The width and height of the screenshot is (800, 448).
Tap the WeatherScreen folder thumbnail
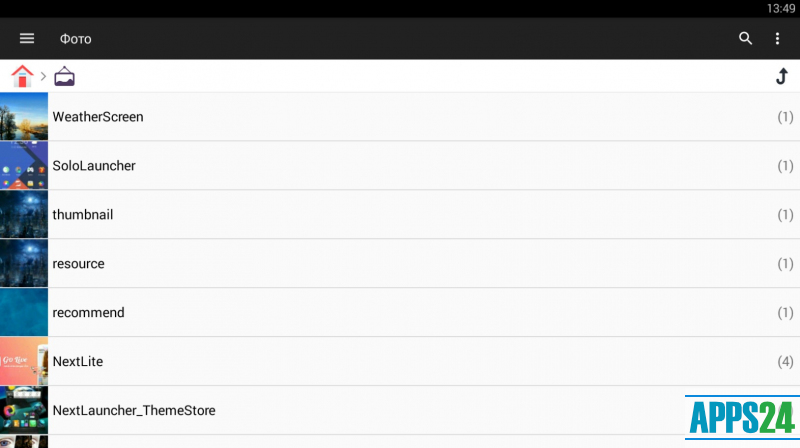24,117
